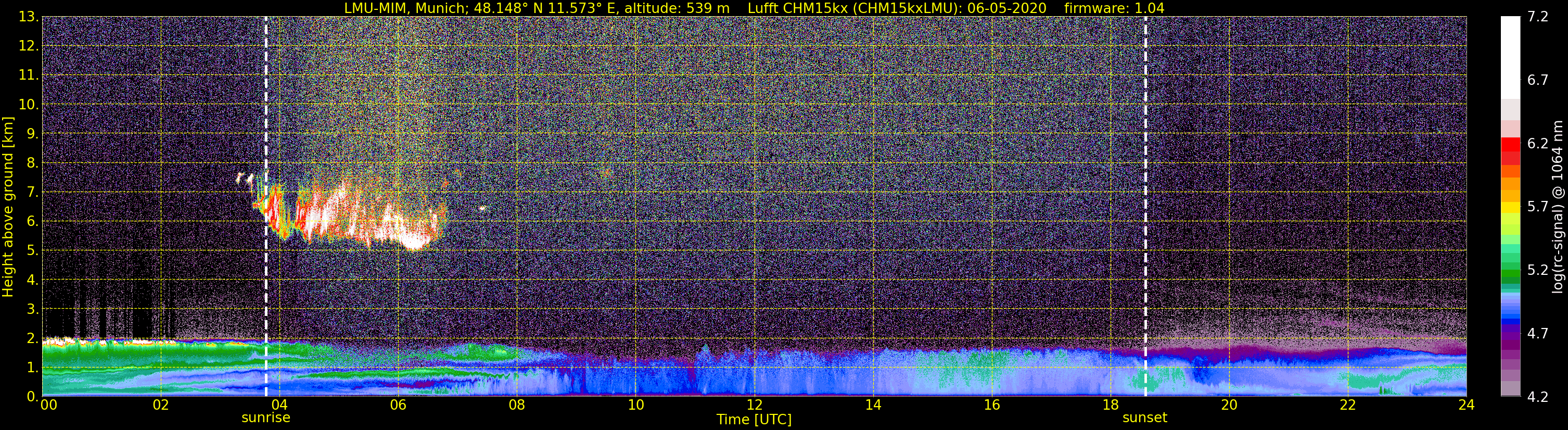The image size is (1568, 430).
Task: Click the '10.' height axis tick label
Action: 29,104
